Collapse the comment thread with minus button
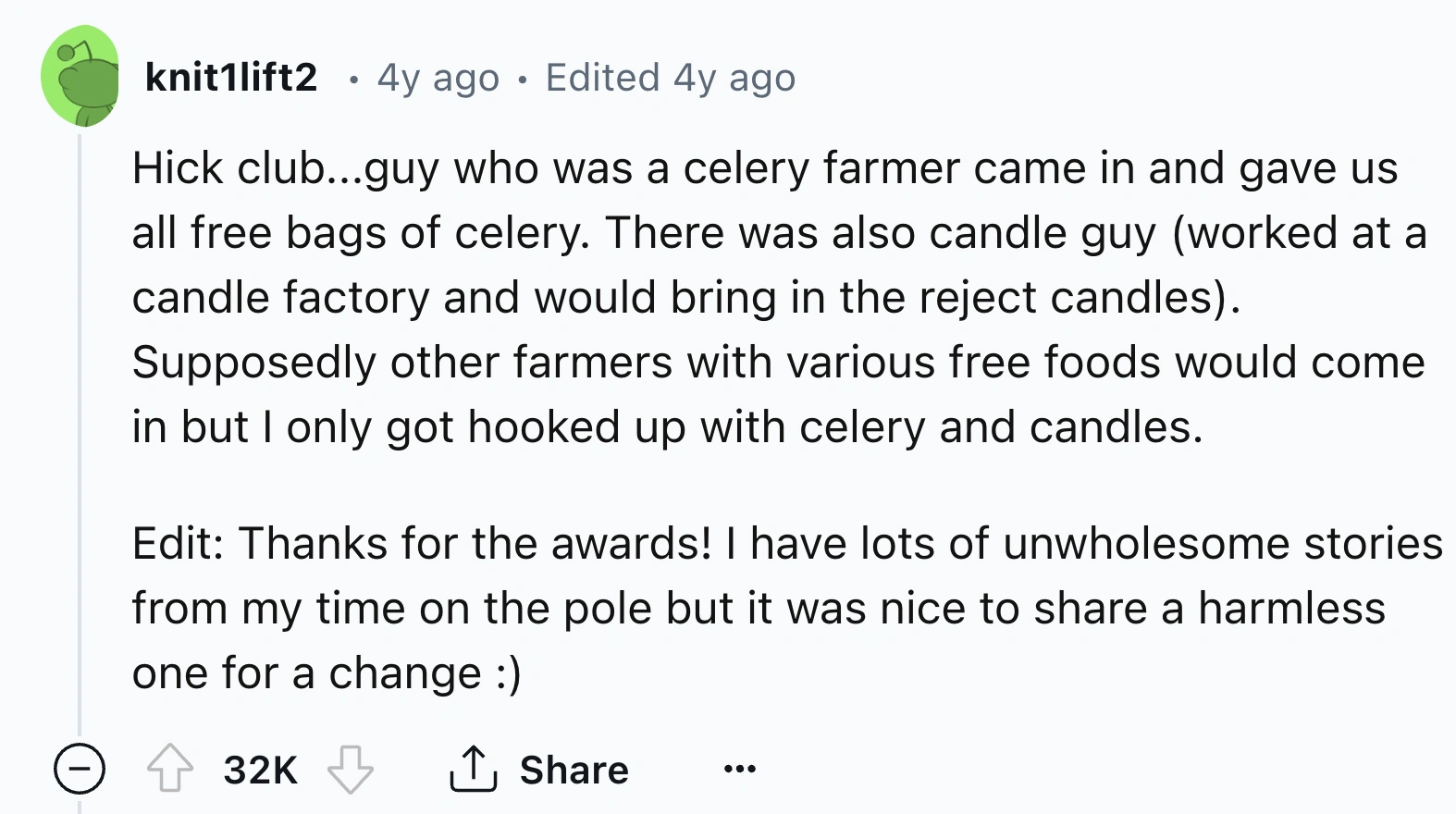Image resolution: width=1456 pixels, height=814 pixels. point(79,770)
